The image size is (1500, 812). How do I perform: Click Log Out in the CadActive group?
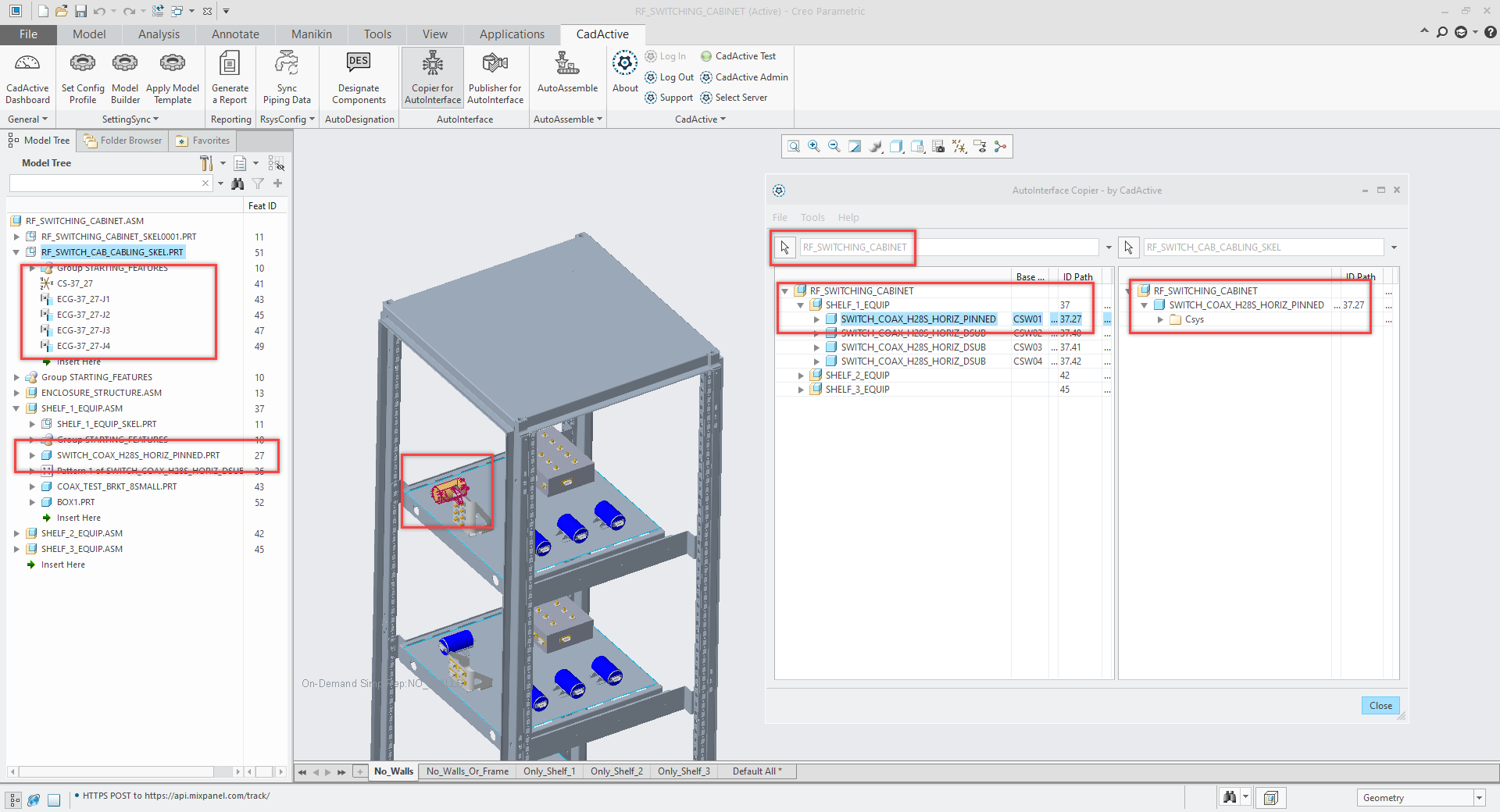click(x=670, y=77)
